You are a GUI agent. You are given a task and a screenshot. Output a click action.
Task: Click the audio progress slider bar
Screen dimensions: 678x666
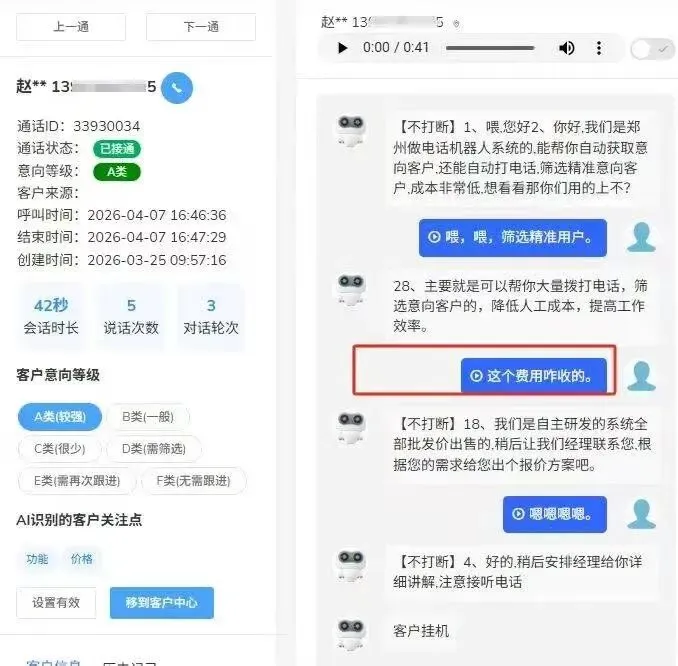[490, 48]
